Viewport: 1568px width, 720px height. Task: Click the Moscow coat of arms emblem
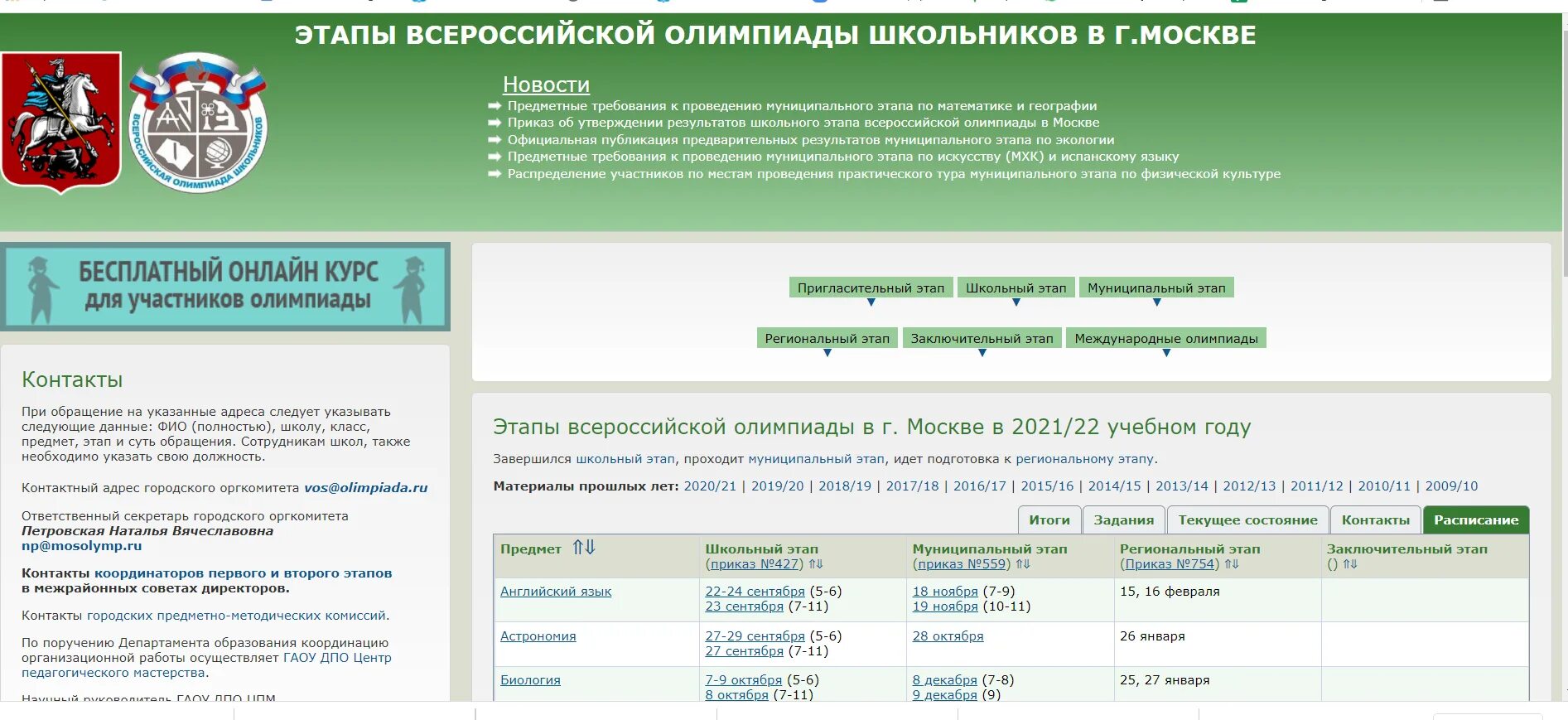point(61,123)
